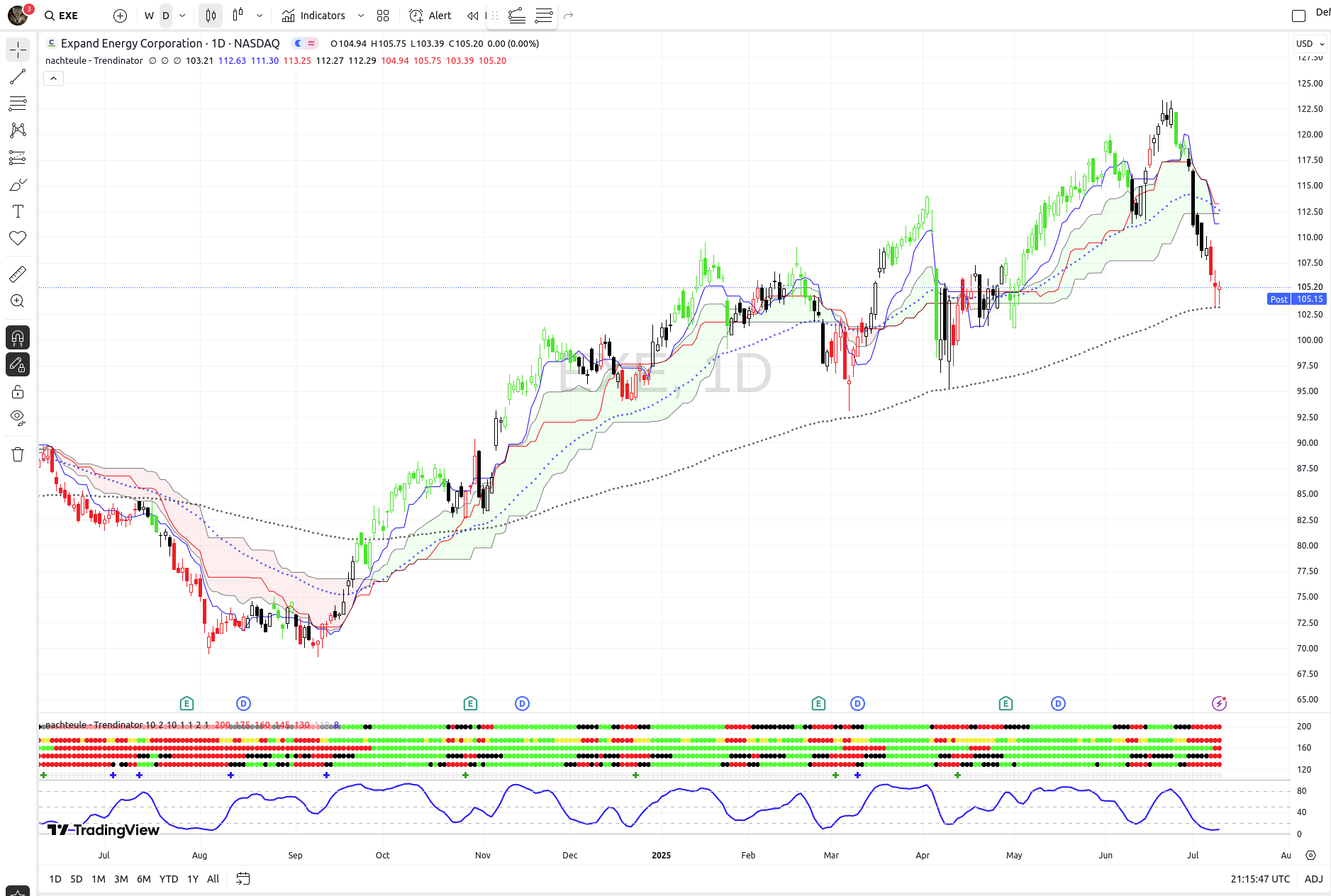Select the crosshair cursor tool
Screen dimensions: 1331x896
[x=18, y=50]
